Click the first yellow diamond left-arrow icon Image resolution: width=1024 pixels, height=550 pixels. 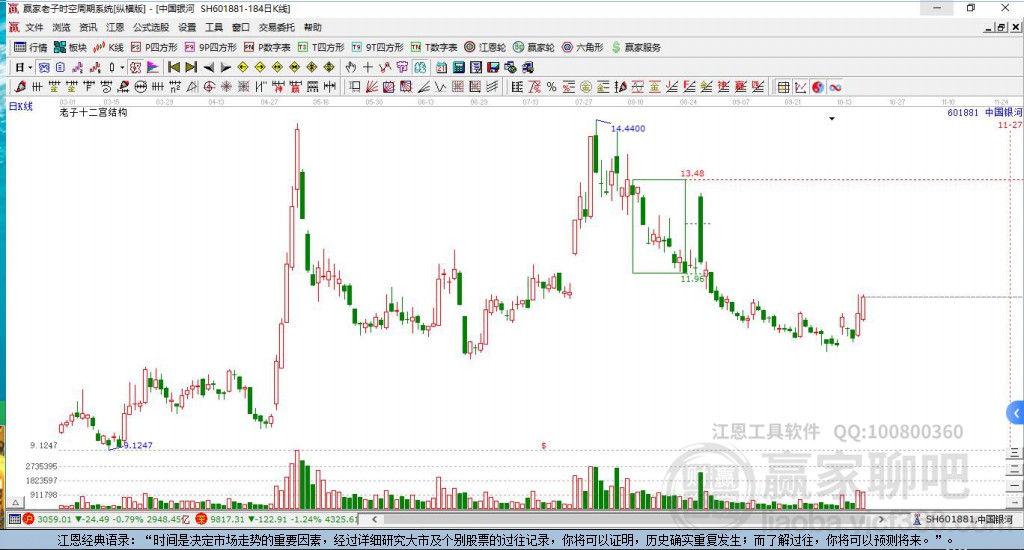(x=242, y=67)
